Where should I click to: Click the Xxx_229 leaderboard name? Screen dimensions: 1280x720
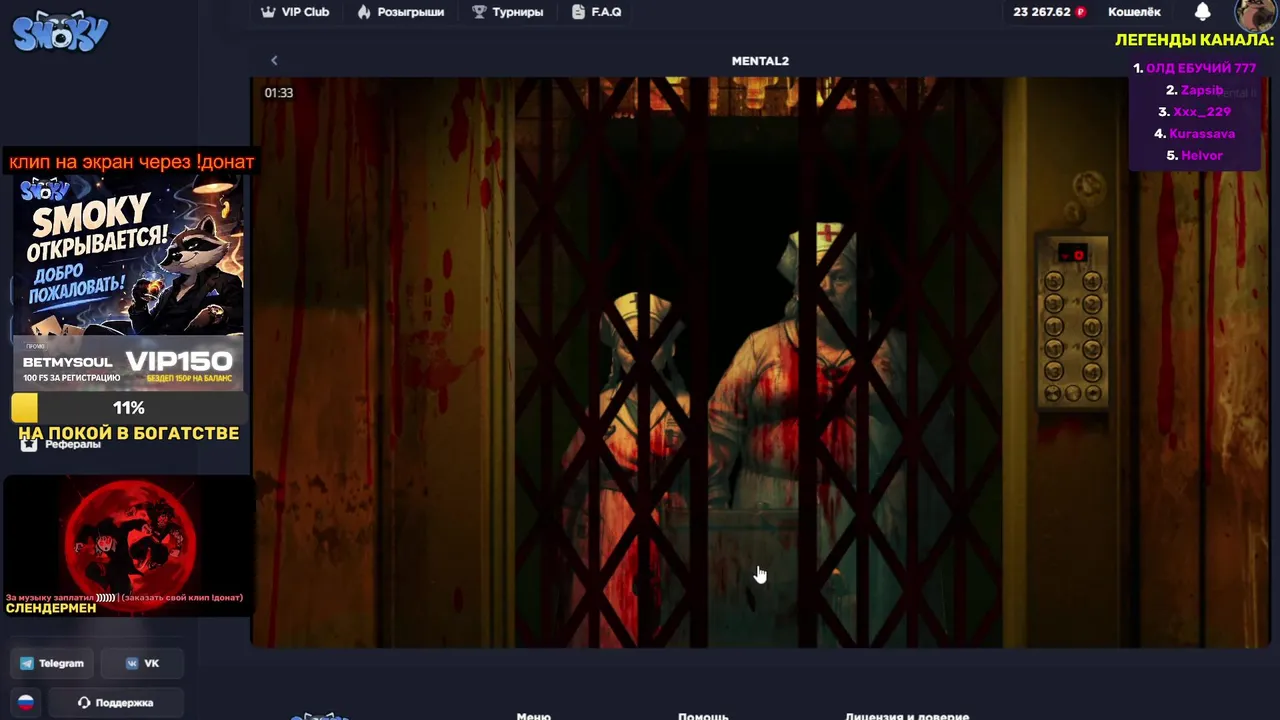pos(1202,112)
